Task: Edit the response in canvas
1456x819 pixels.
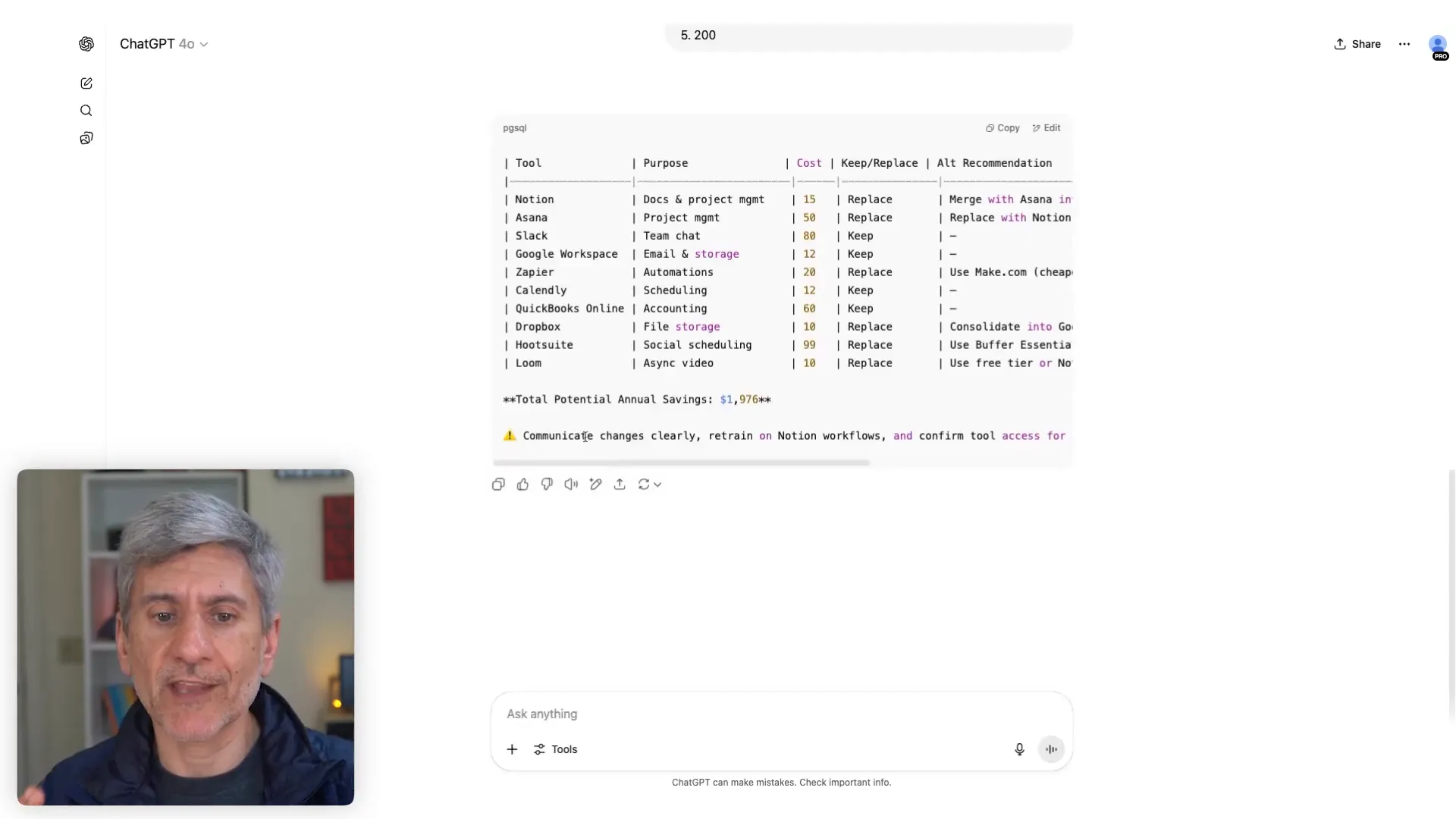Action: (595, 484)
